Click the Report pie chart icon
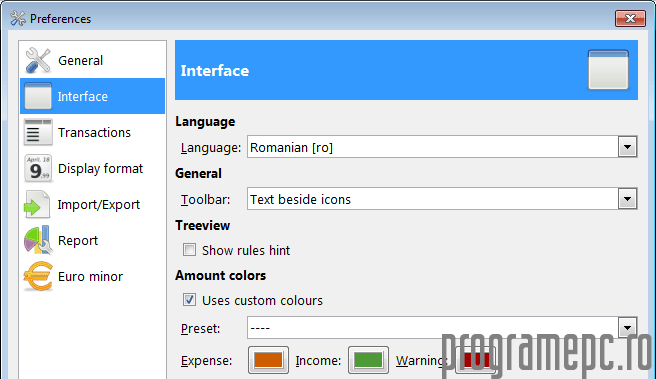 [38, 240]
